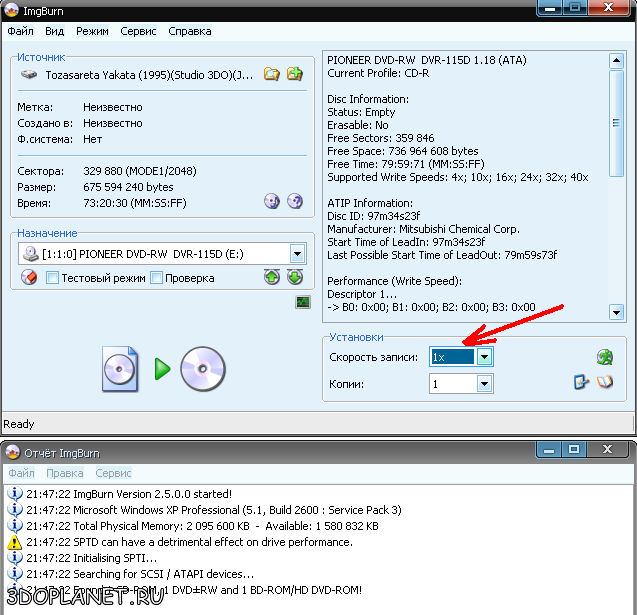The height and width of the screenshot is (615, 637).
Task: Expand the Копии count dropdown
Action: click(484, 383)
